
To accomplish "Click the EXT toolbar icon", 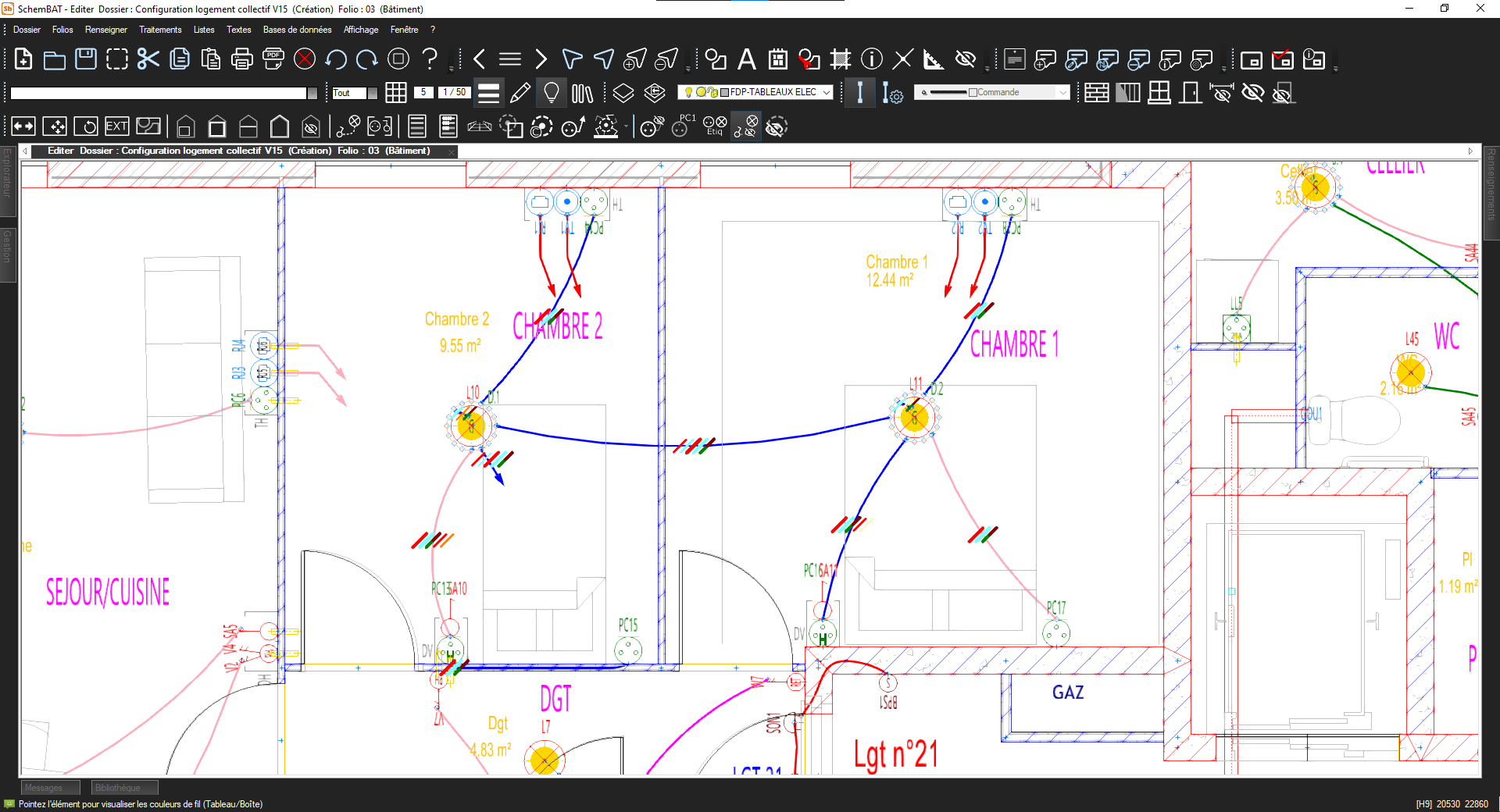I will pyautogui.click(x=116, y=126).
